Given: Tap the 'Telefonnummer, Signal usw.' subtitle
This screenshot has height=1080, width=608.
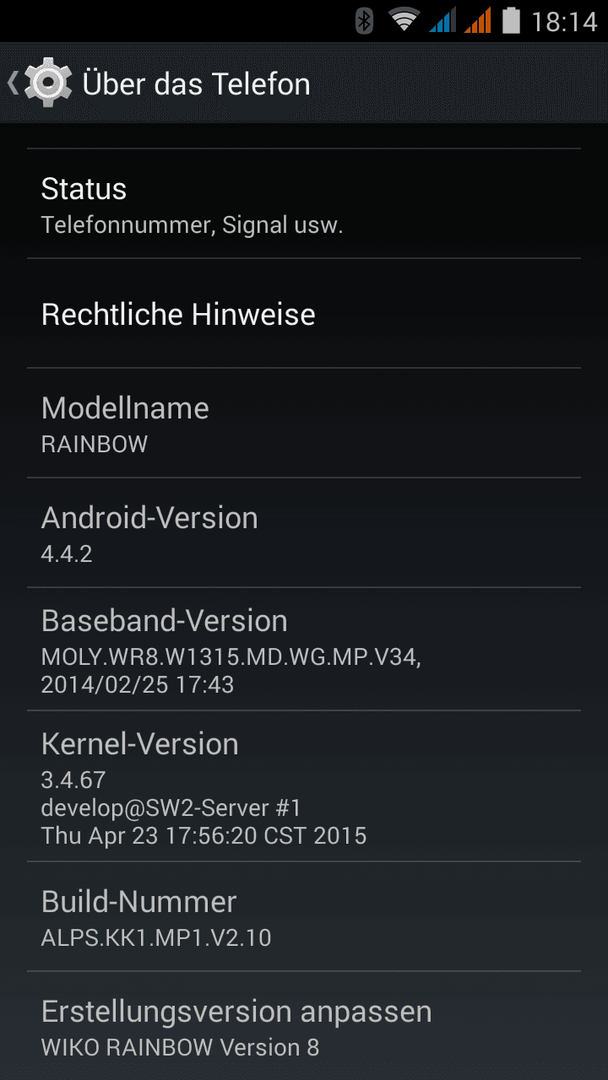Looking at the screenshot, I should pos(192,225).
